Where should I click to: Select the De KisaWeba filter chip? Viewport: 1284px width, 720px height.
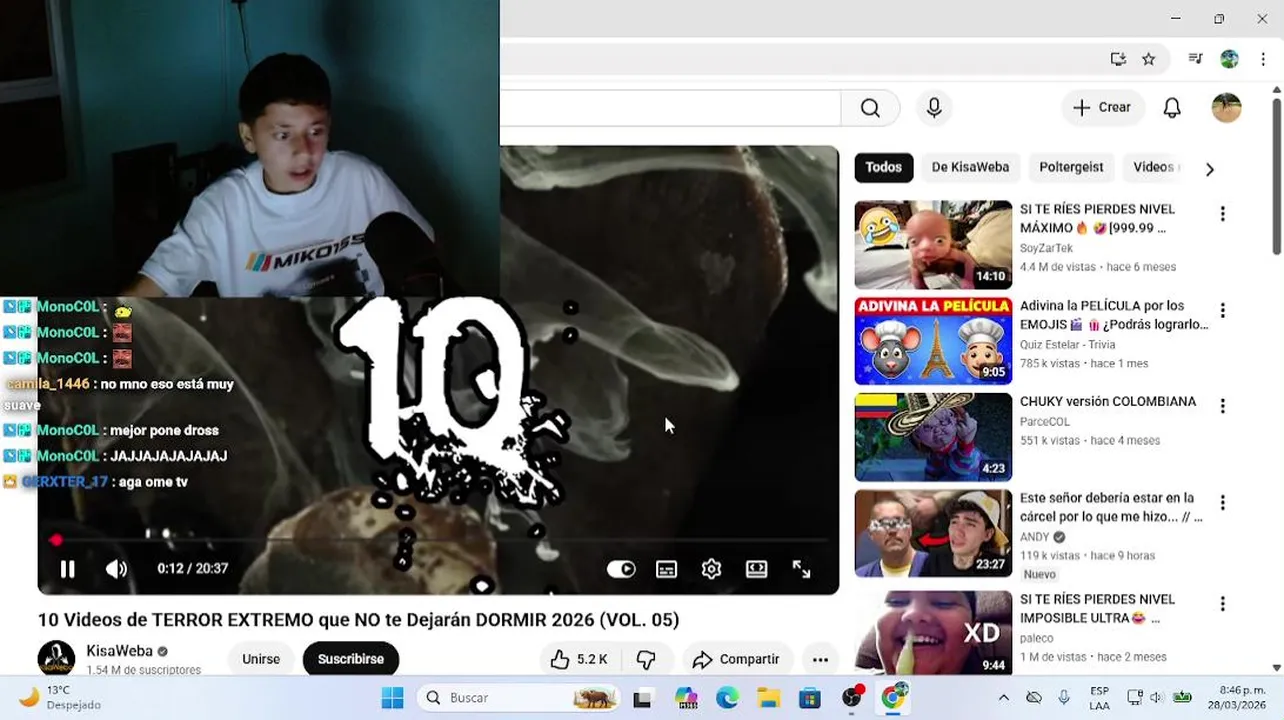(x=970, y=167)
